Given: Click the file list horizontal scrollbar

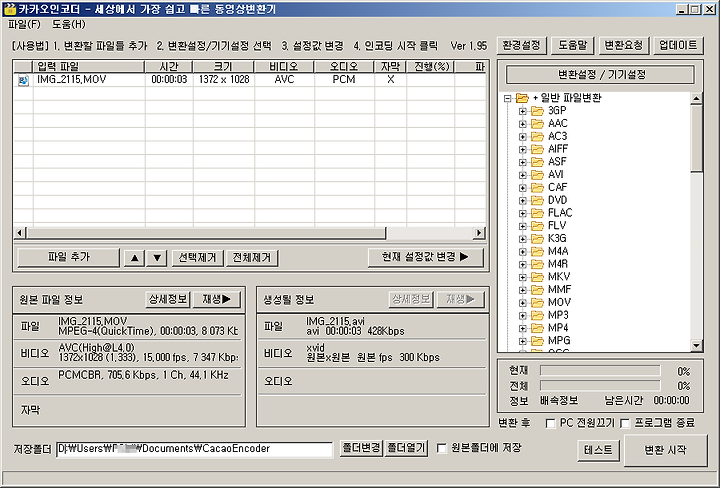Looking at the screenshot, I should pyautogui.click(x=249, y=233).
